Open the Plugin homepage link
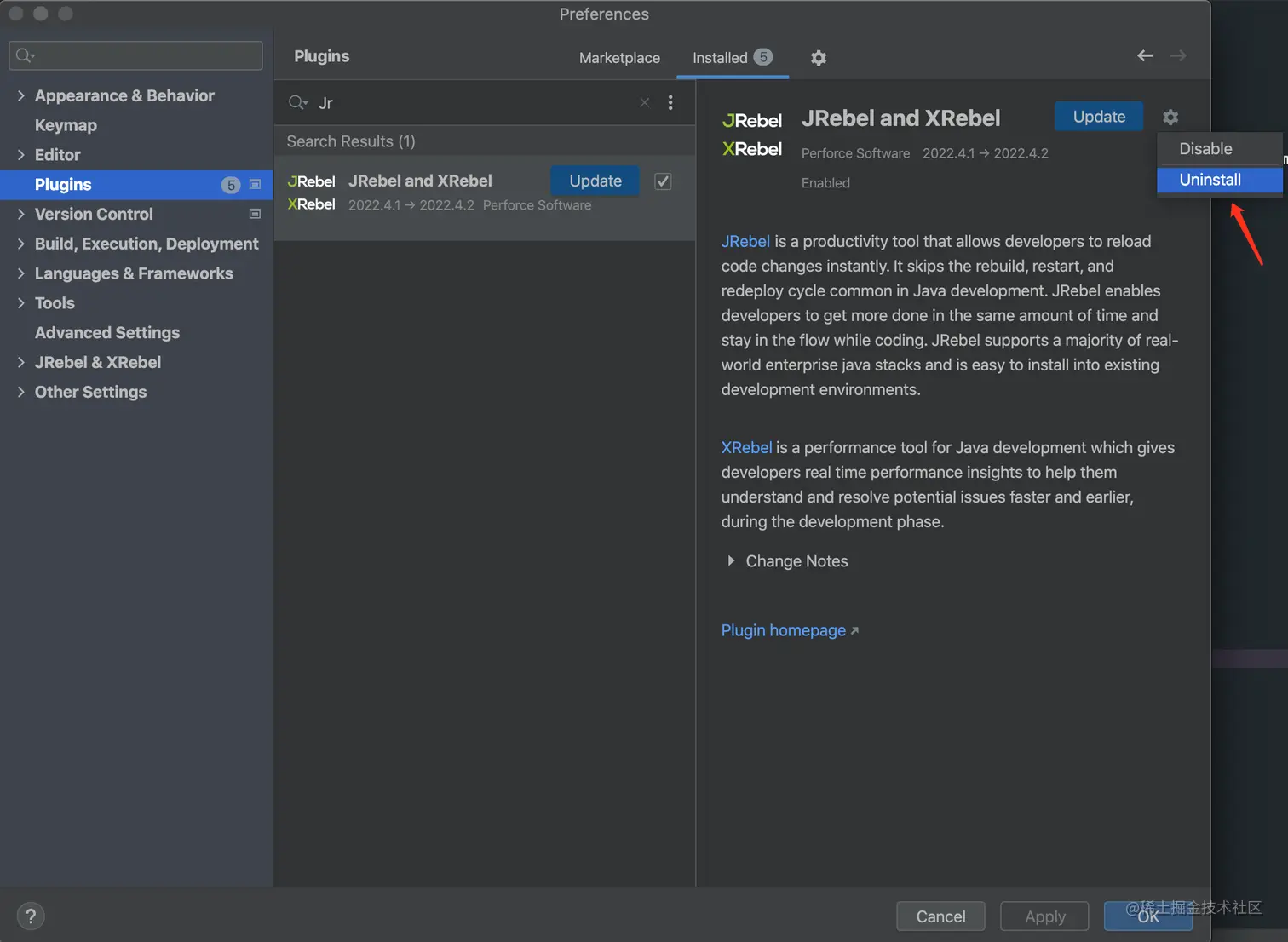This screenshot has height=942, width=1288. (x=784, y=630)
